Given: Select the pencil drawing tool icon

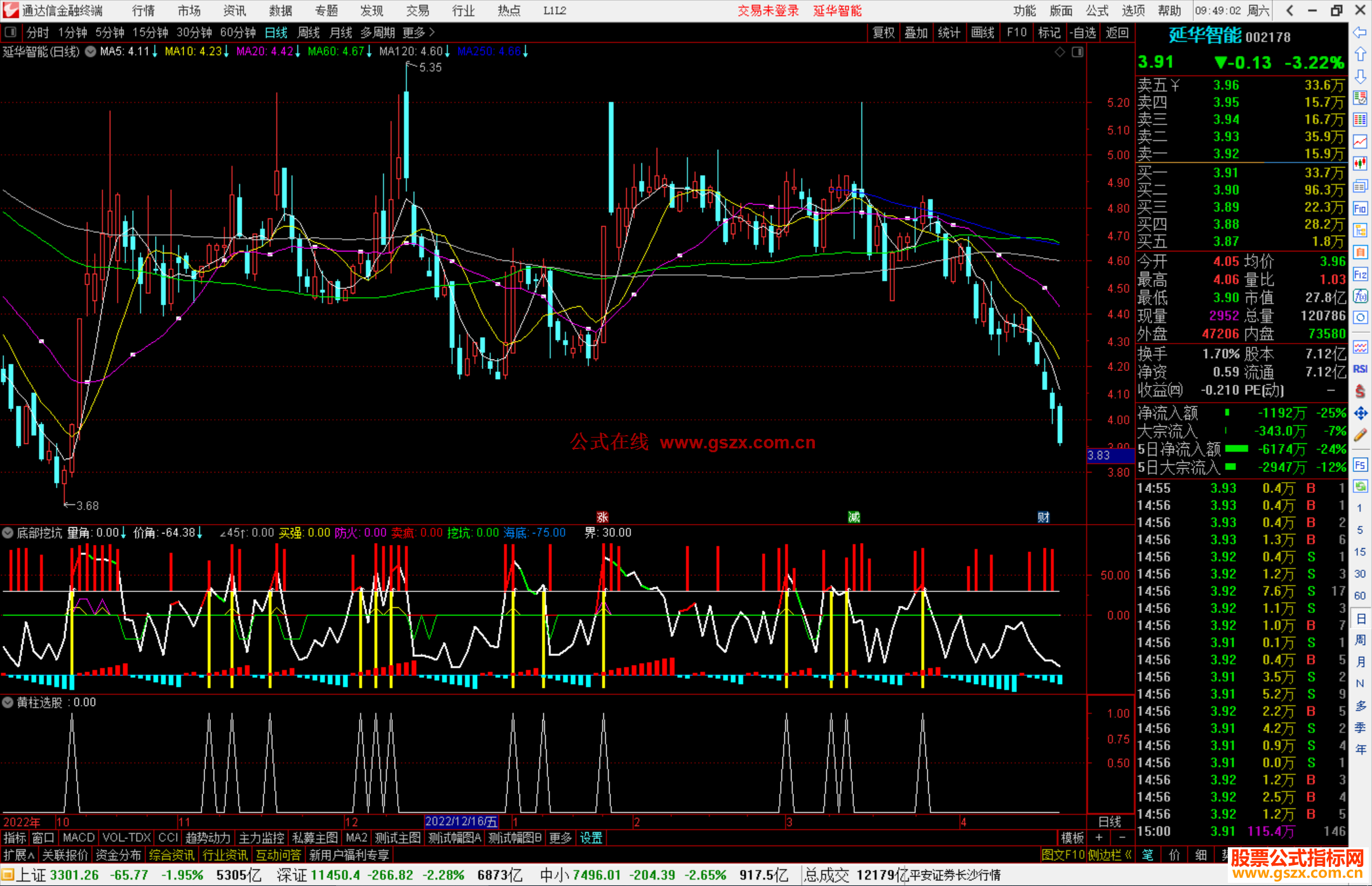Looking at the screenshot, I should (x=1360, y=436).
